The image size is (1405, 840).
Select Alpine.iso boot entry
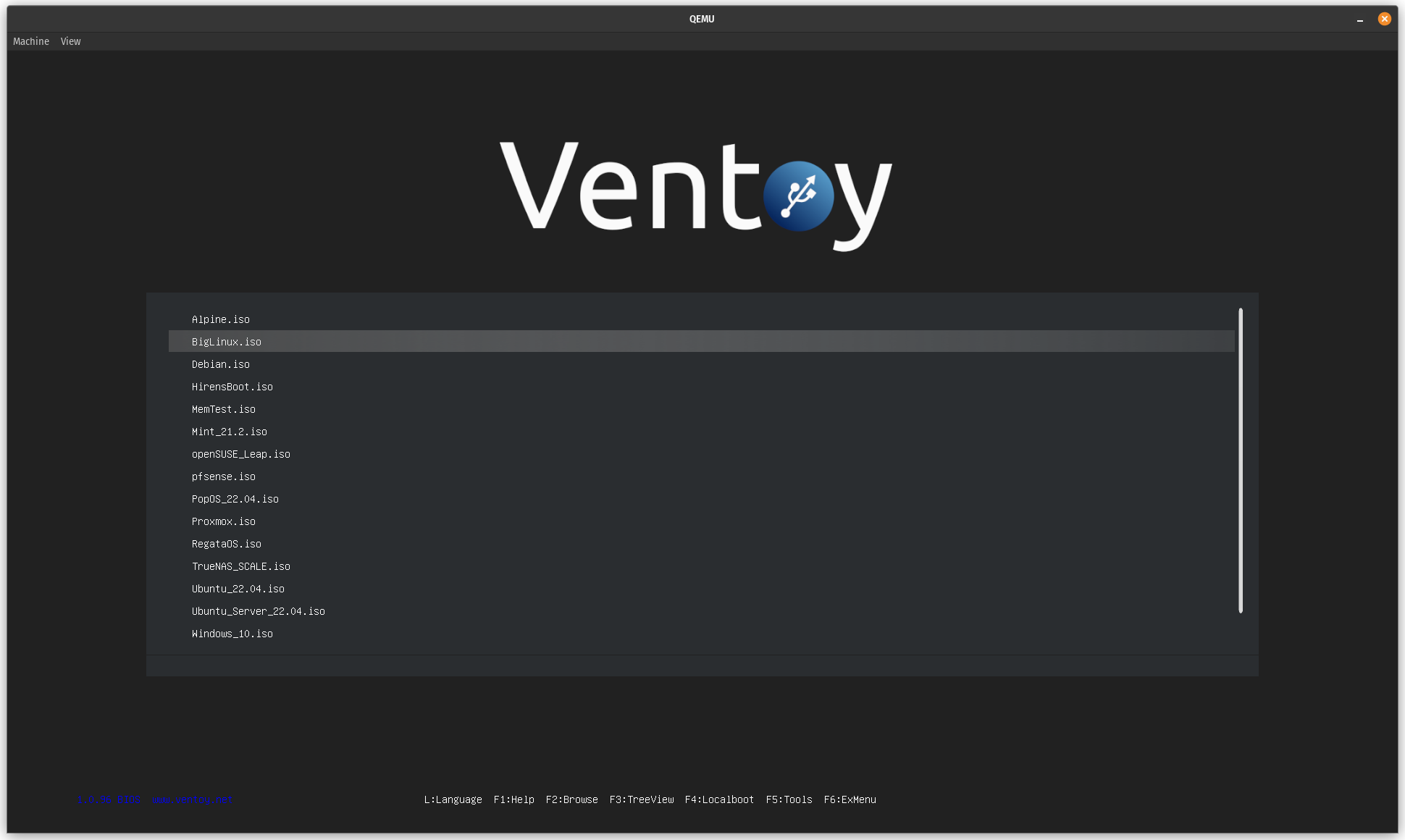click(x=701, y=319)
